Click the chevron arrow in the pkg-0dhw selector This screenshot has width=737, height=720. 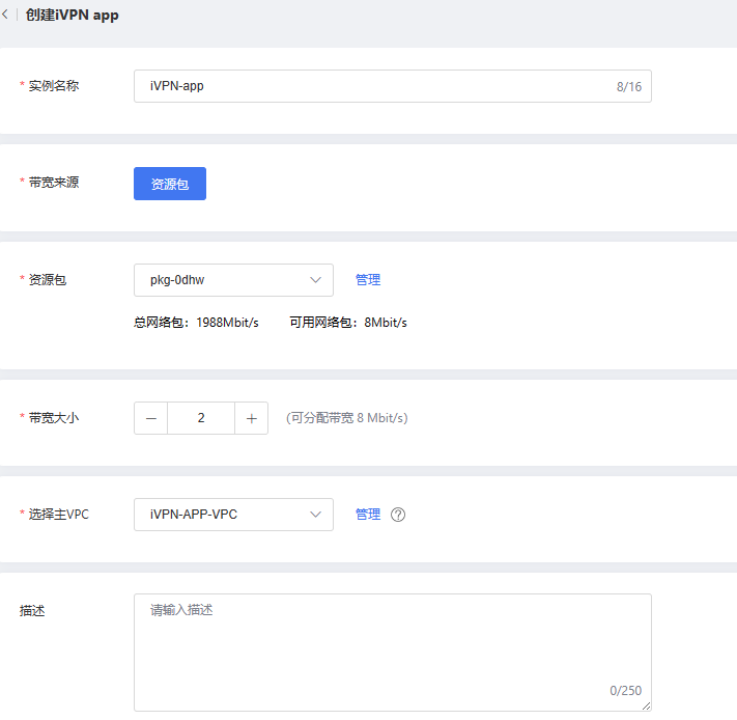pyautogui.click(x=316, y=280)
